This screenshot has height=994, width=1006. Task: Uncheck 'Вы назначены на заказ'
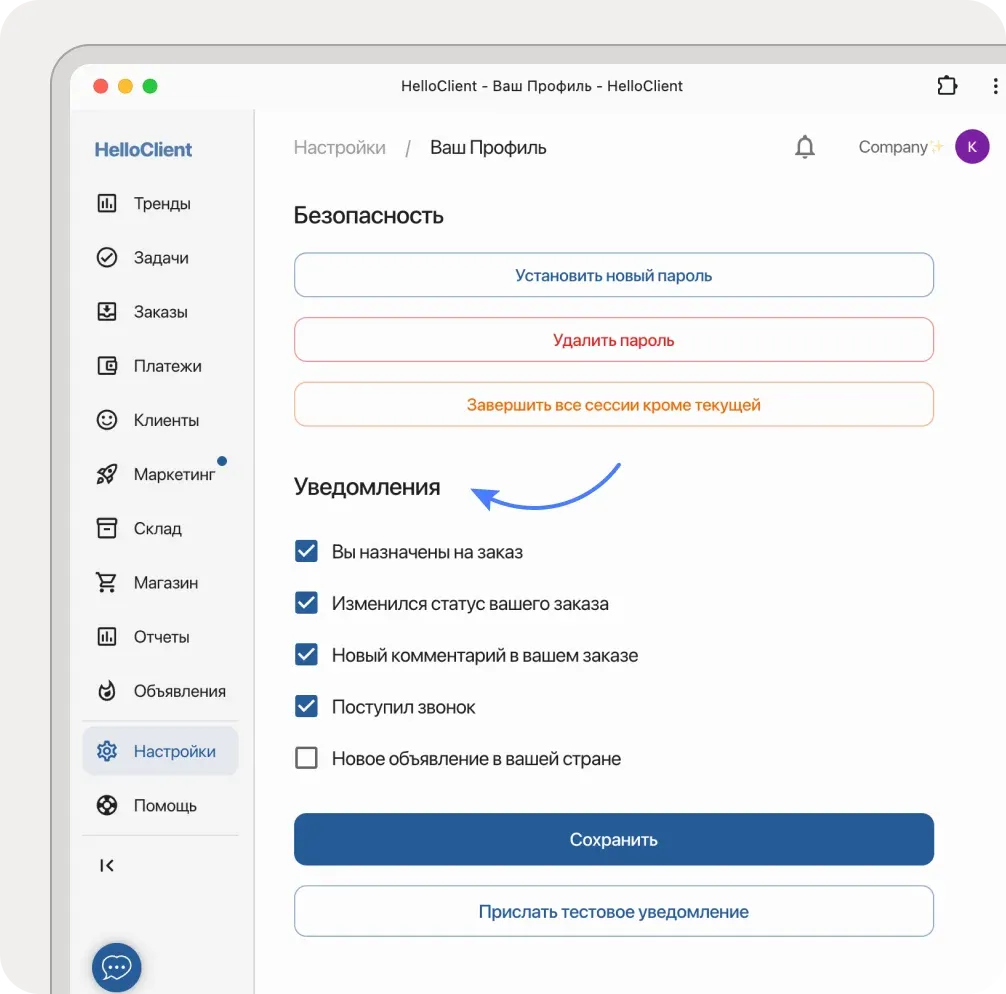[306, 550]
